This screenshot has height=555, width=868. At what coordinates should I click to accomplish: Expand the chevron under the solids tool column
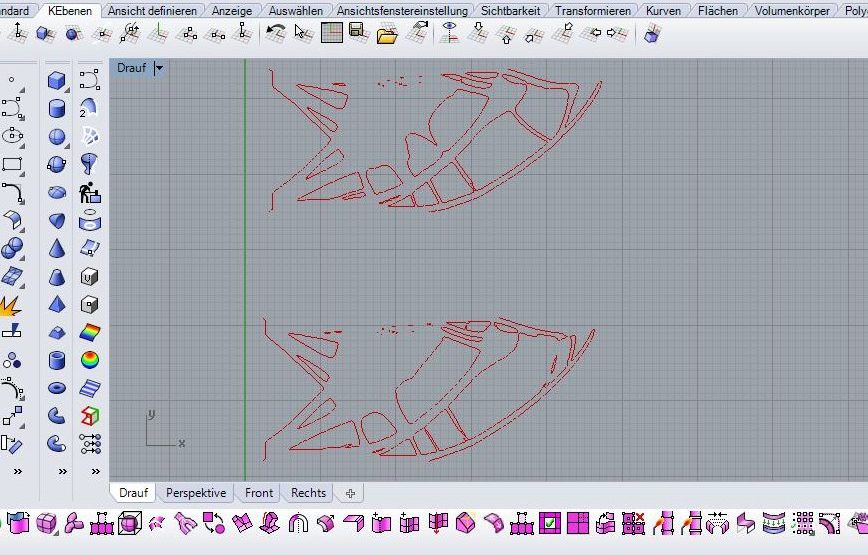[x=62, y=471]
